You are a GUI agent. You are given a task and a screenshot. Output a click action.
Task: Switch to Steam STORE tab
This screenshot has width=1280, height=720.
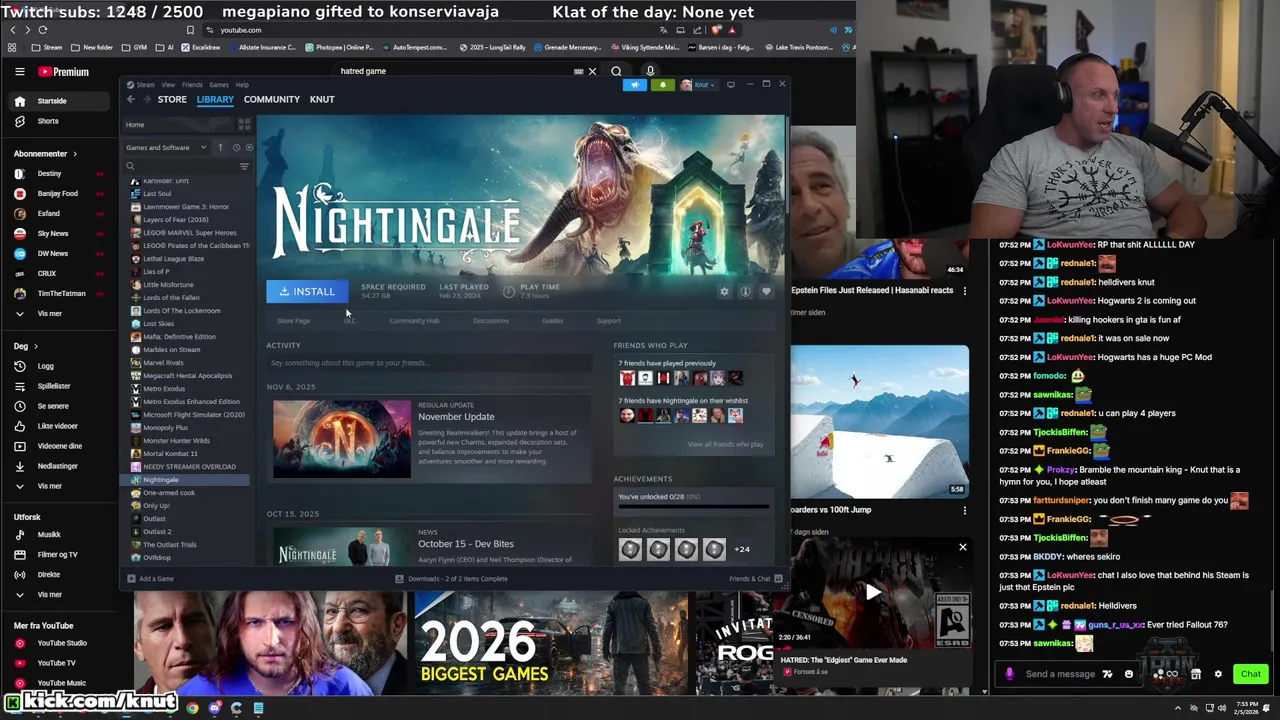(x=172, y=99)
